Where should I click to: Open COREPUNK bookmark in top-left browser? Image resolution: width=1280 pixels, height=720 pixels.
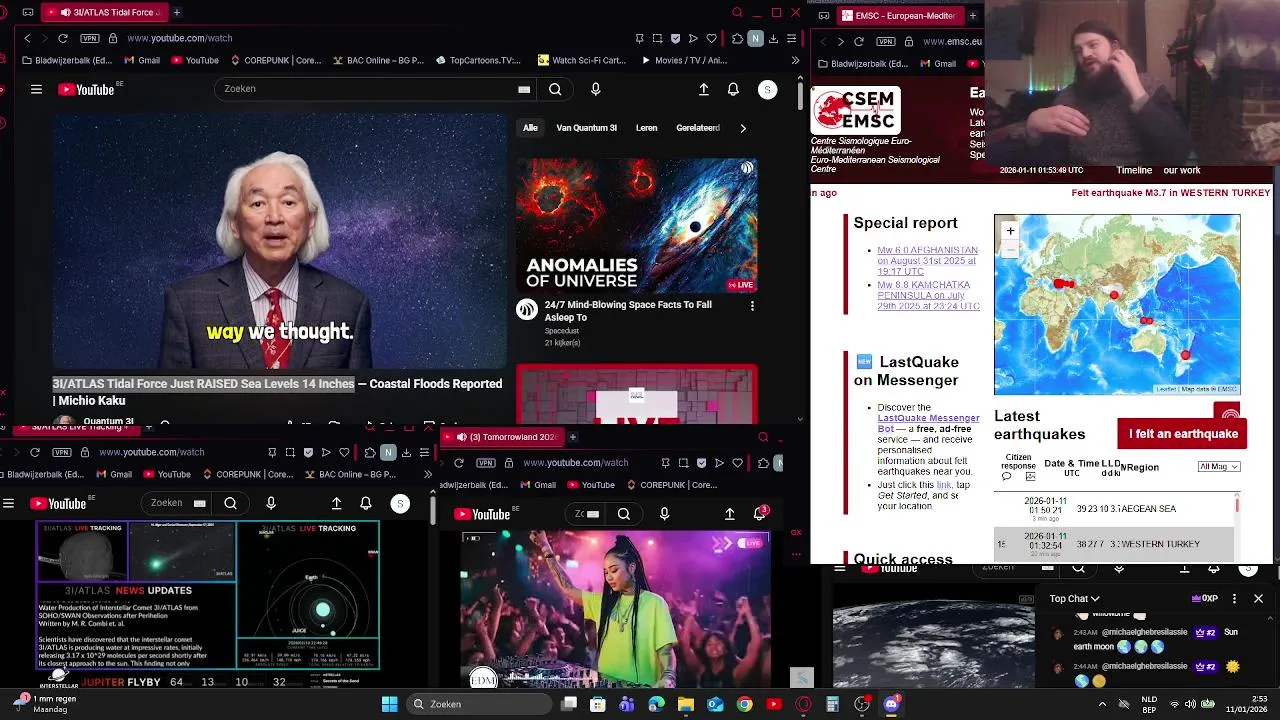click(275, 60)
